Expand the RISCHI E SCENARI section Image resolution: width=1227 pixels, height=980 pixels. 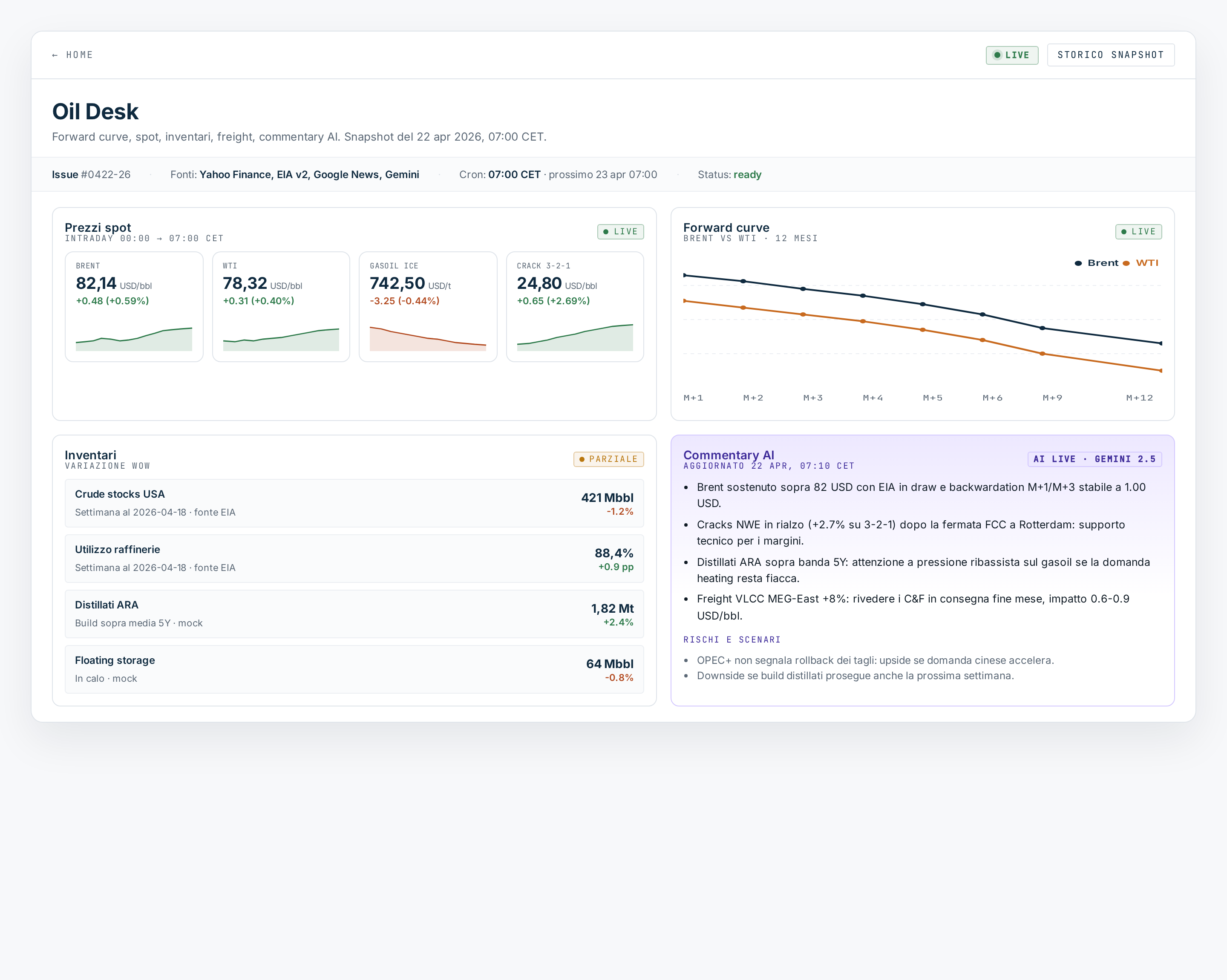click(732, 640)
